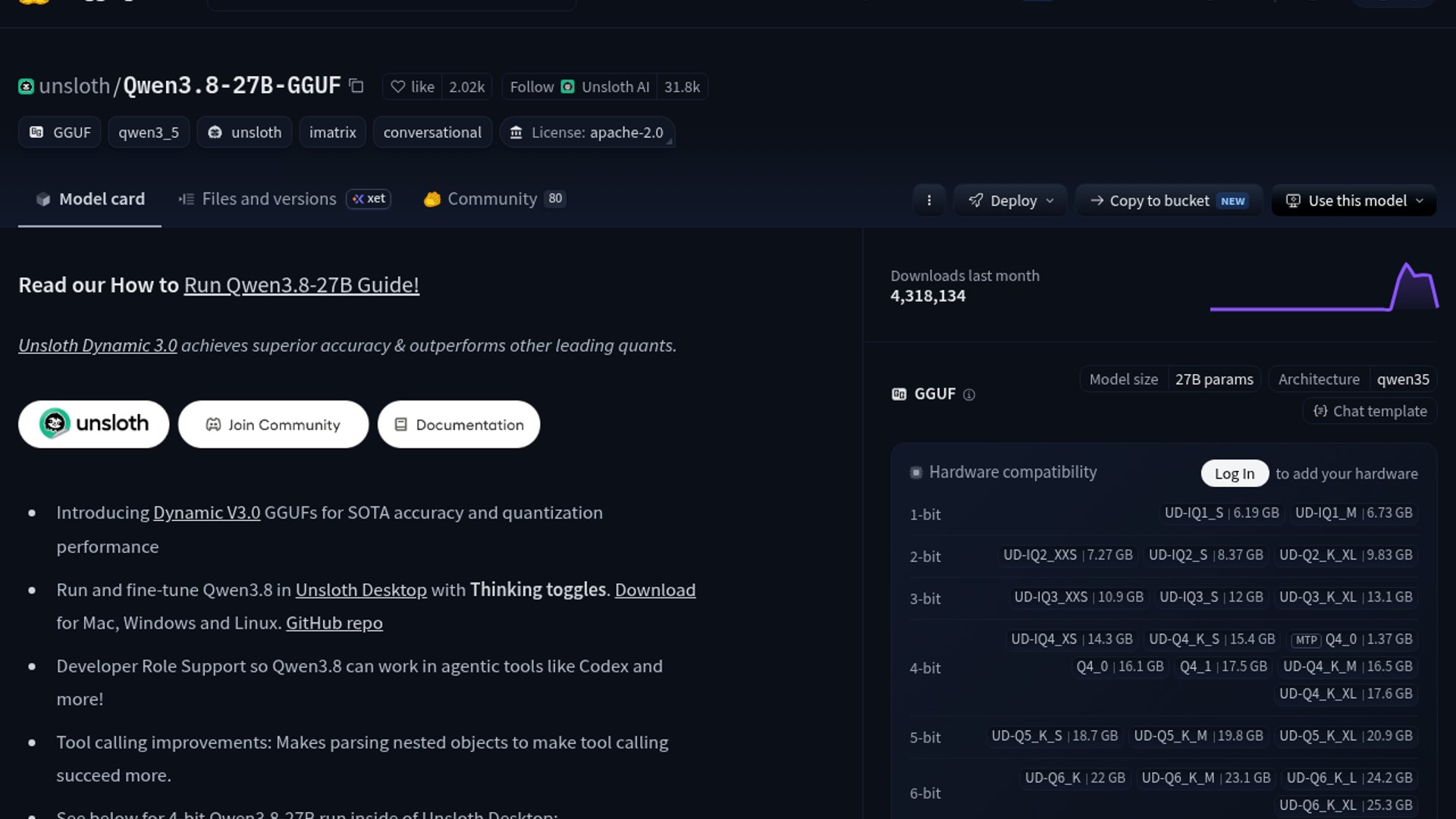Screen dimensions: 1456x819
Task: Expand the Deploy dropdown
Action: [x=1011, y=201]
